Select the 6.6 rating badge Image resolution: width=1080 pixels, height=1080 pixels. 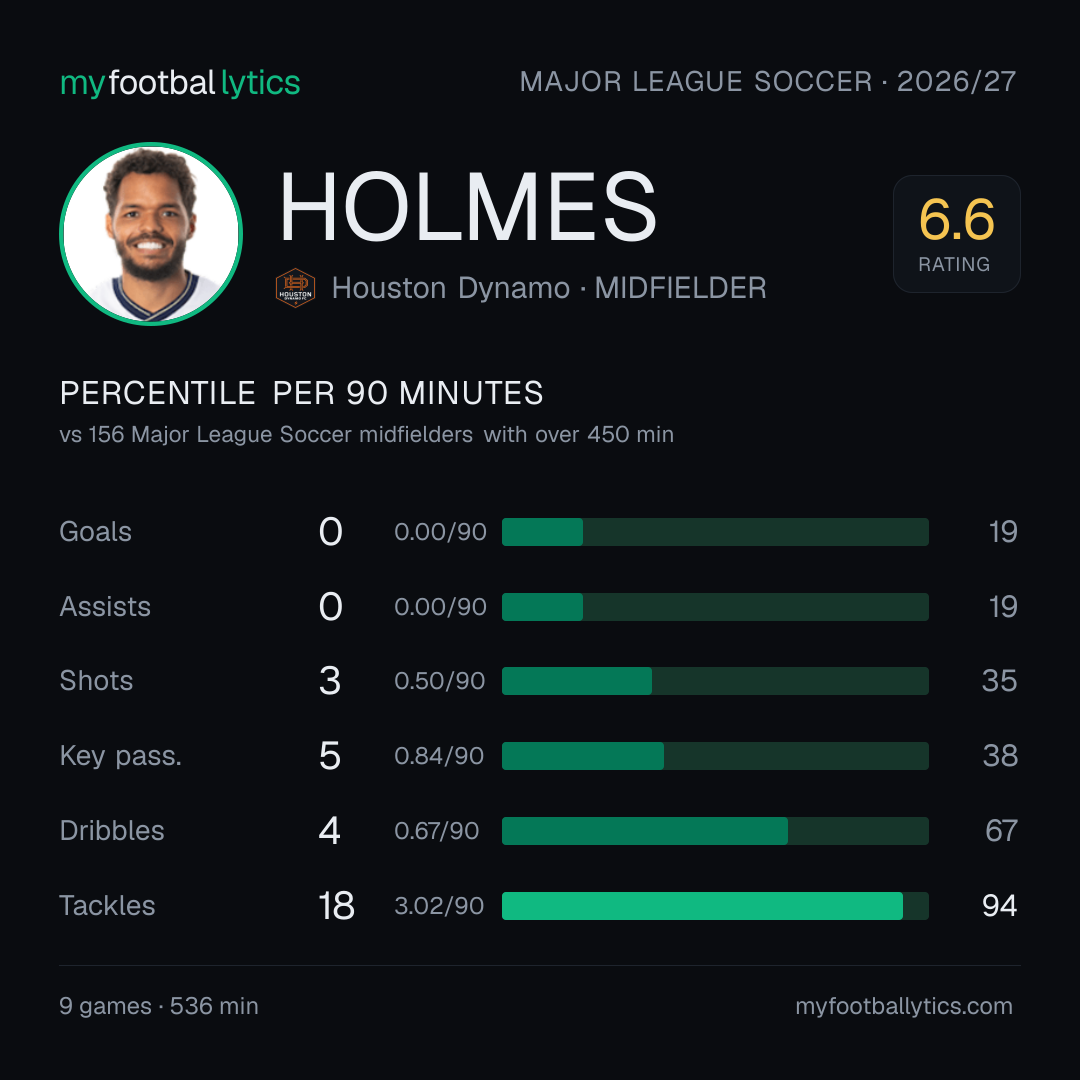click(x=957, y=234)
